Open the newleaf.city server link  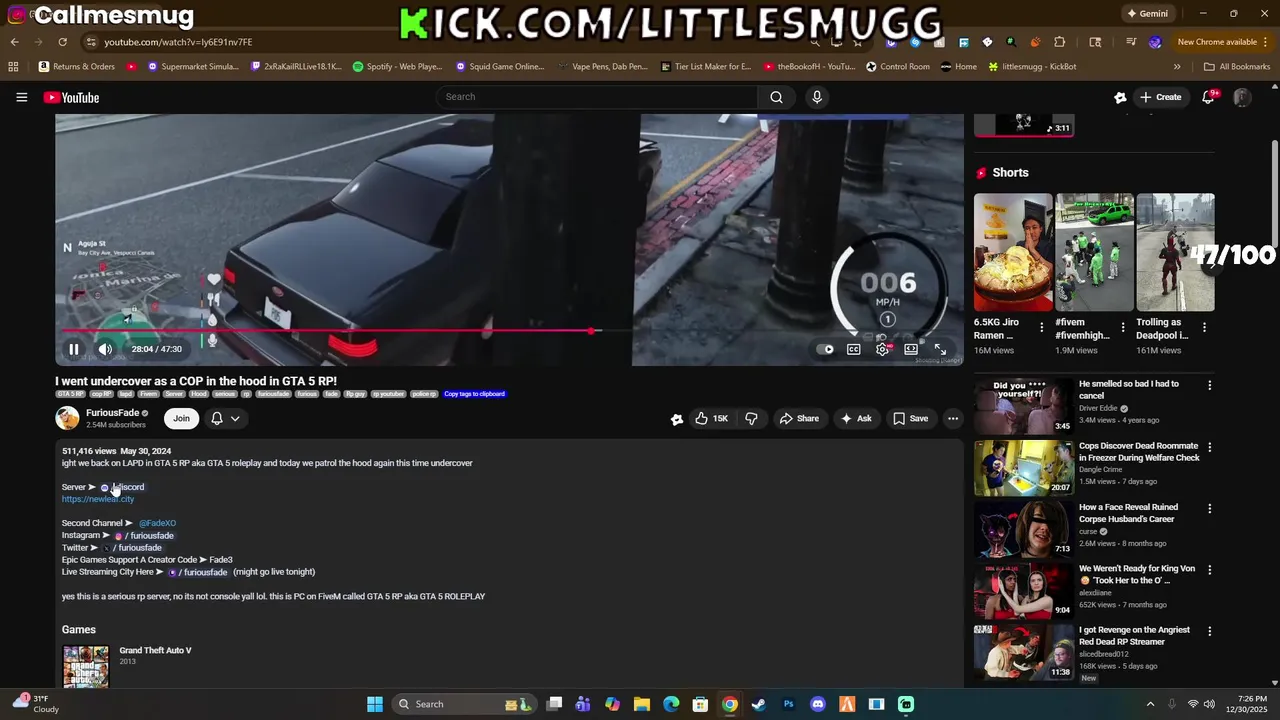(x=98, y=499)
